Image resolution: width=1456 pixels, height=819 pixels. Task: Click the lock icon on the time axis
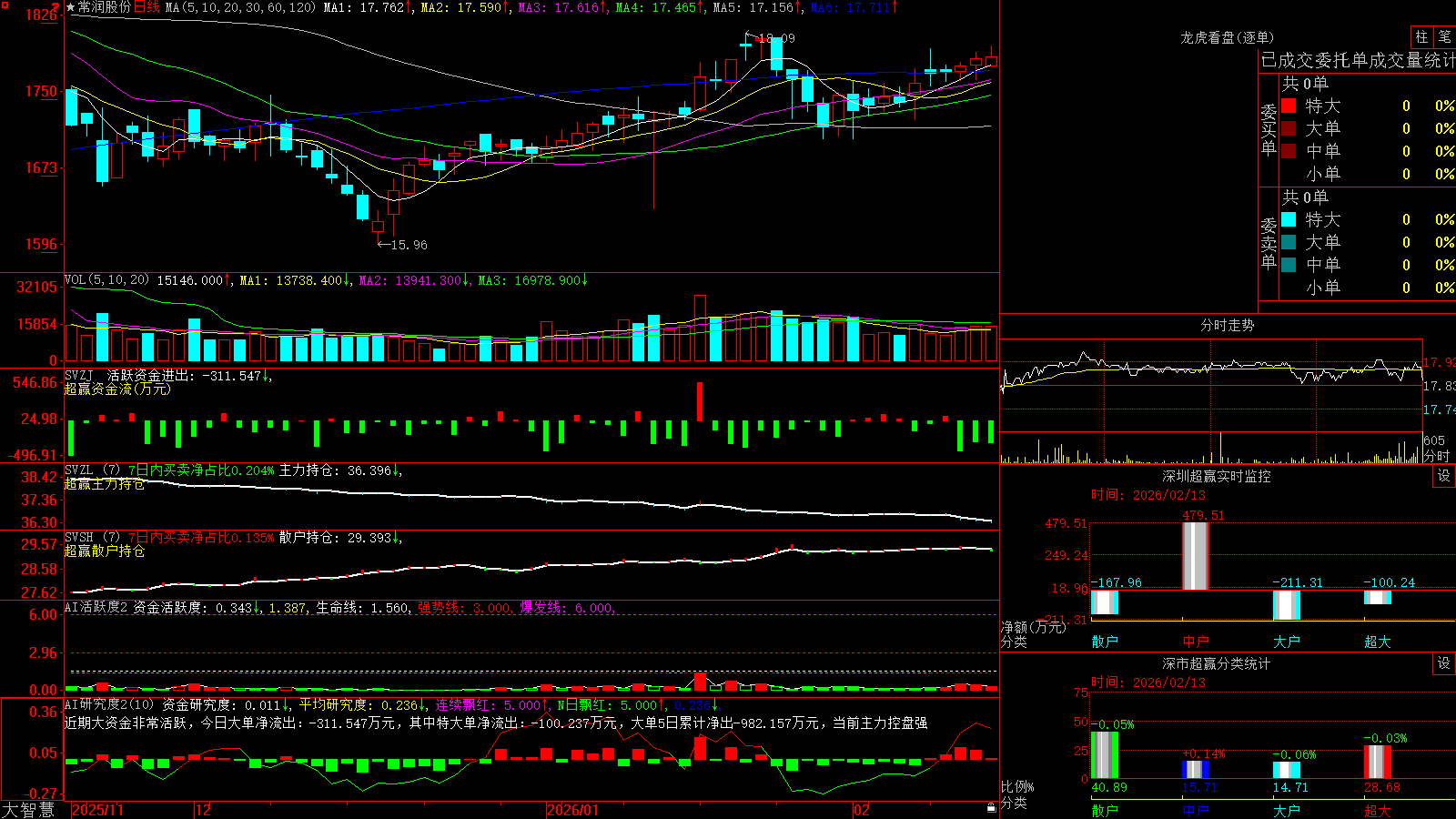click(991, 808)
